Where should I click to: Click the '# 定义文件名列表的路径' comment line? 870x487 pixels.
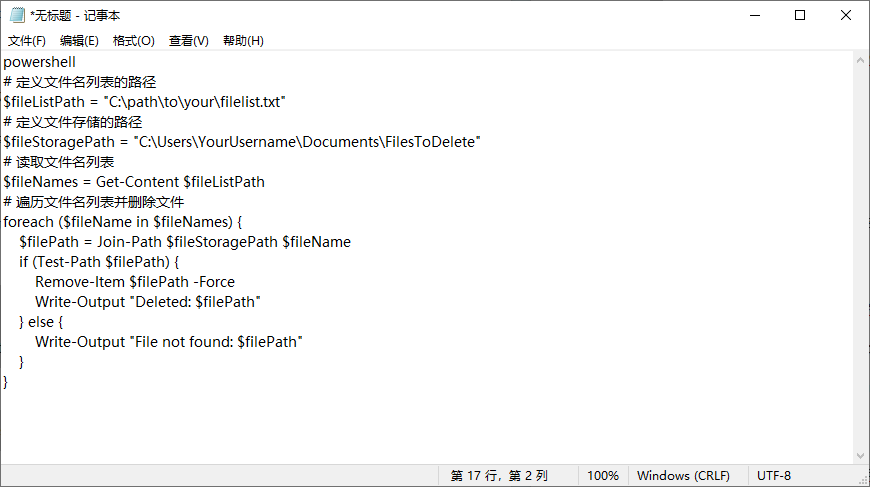80,82
